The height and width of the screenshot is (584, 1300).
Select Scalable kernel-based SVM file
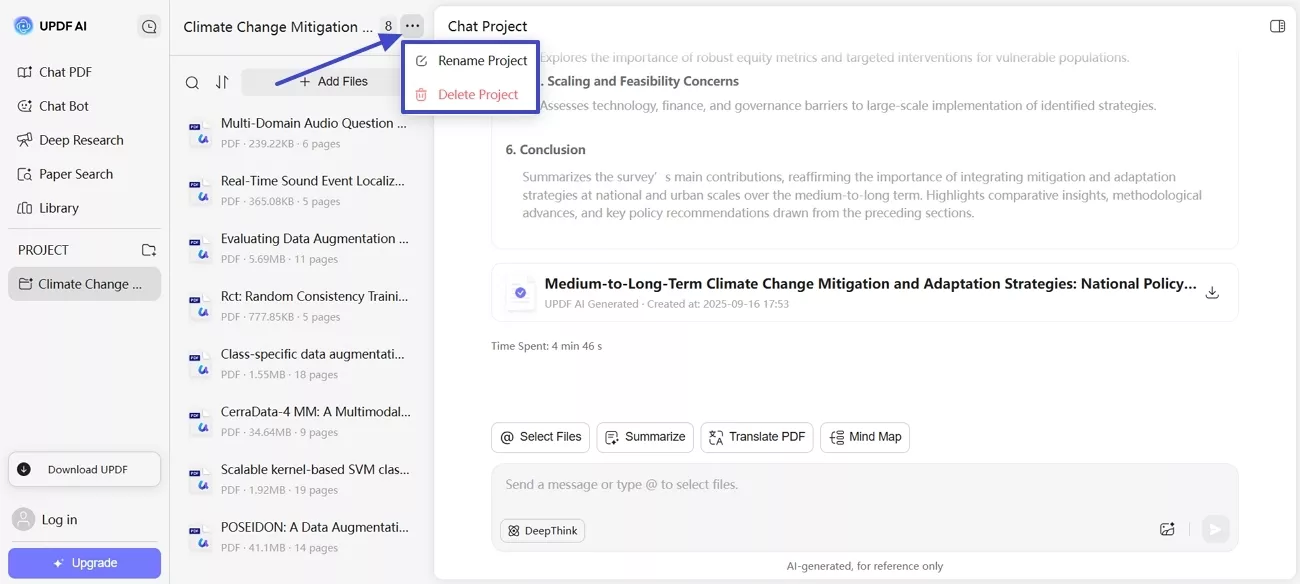point(300,479)
